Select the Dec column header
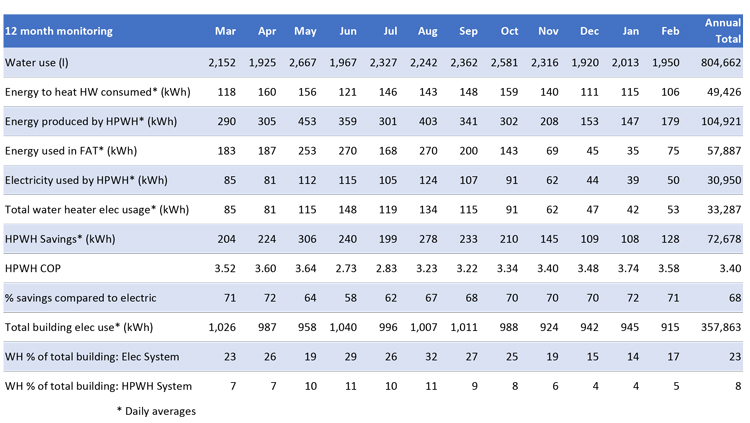Screen dimensions: 750x423 589,31
